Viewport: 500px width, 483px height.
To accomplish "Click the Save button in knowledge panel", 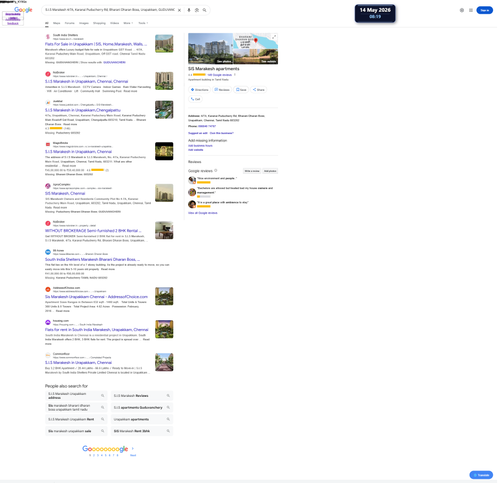I will 241,90.
